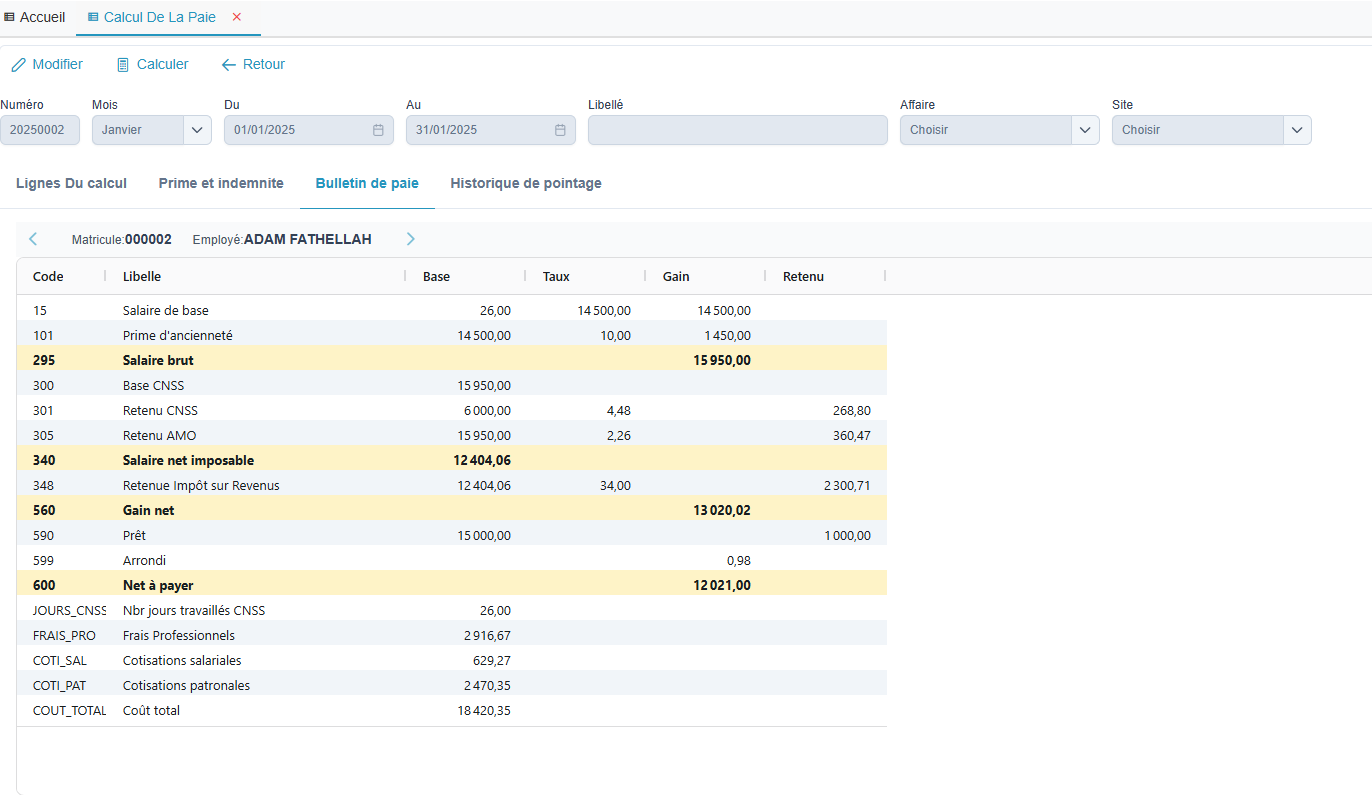Open the Affaire dropdown
Image resolution: width=1372 pixels, height=795 pixels.
[x=1085, y=130]
